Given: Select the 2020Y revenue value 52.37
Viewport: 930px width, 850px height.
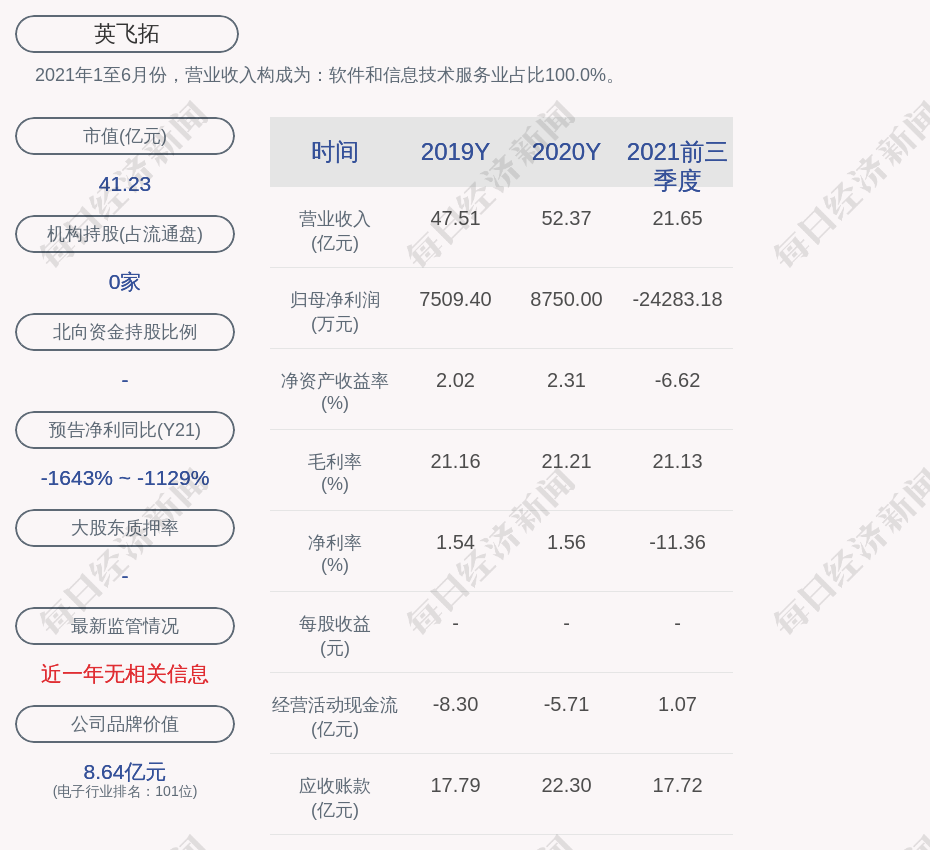Looking at the screenshot, I should [x=566, y=218].
